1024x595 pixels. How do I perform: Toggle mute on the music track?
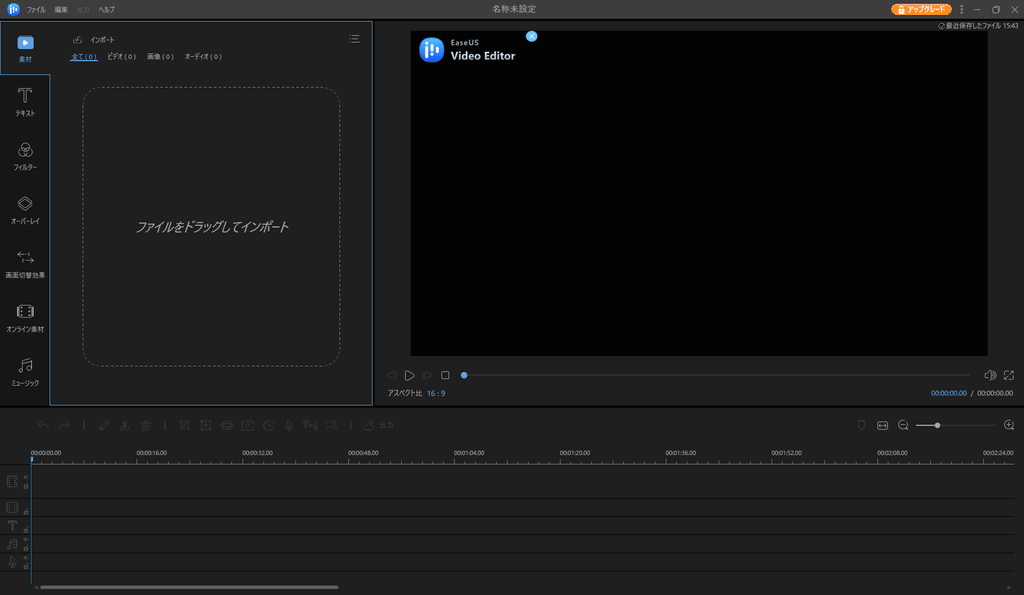[x=26, y=538]
